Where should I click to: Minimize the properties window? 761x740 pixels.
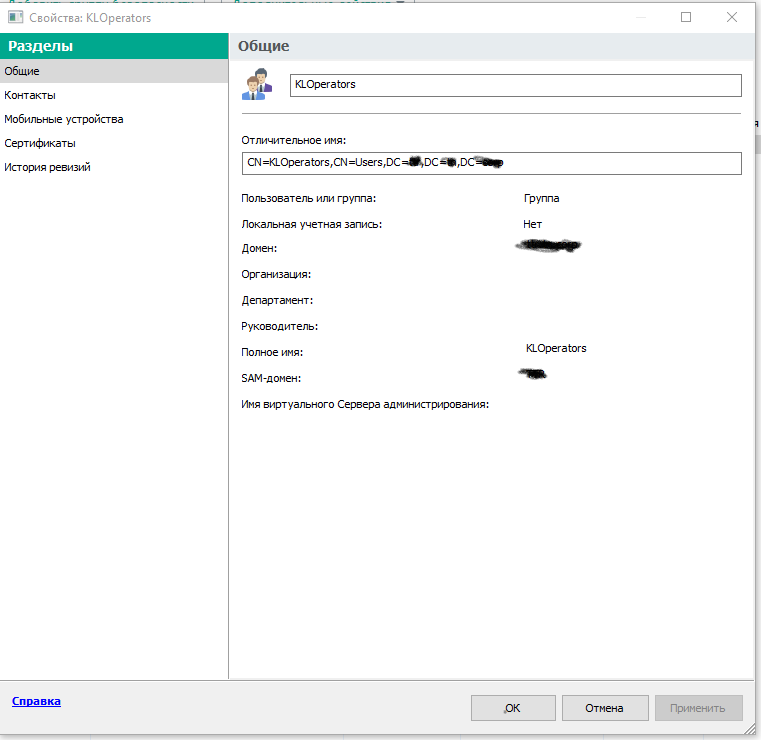[641, 17]
